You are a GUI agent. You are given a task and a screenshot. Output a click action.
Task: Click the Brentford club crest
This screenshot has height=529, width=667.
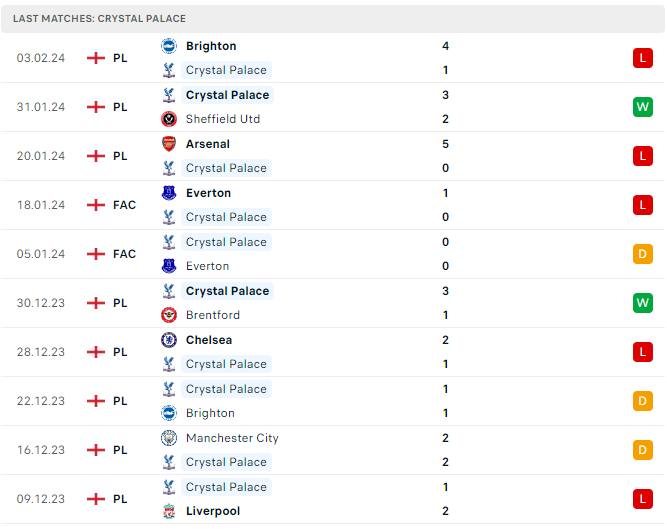(169, 315)
